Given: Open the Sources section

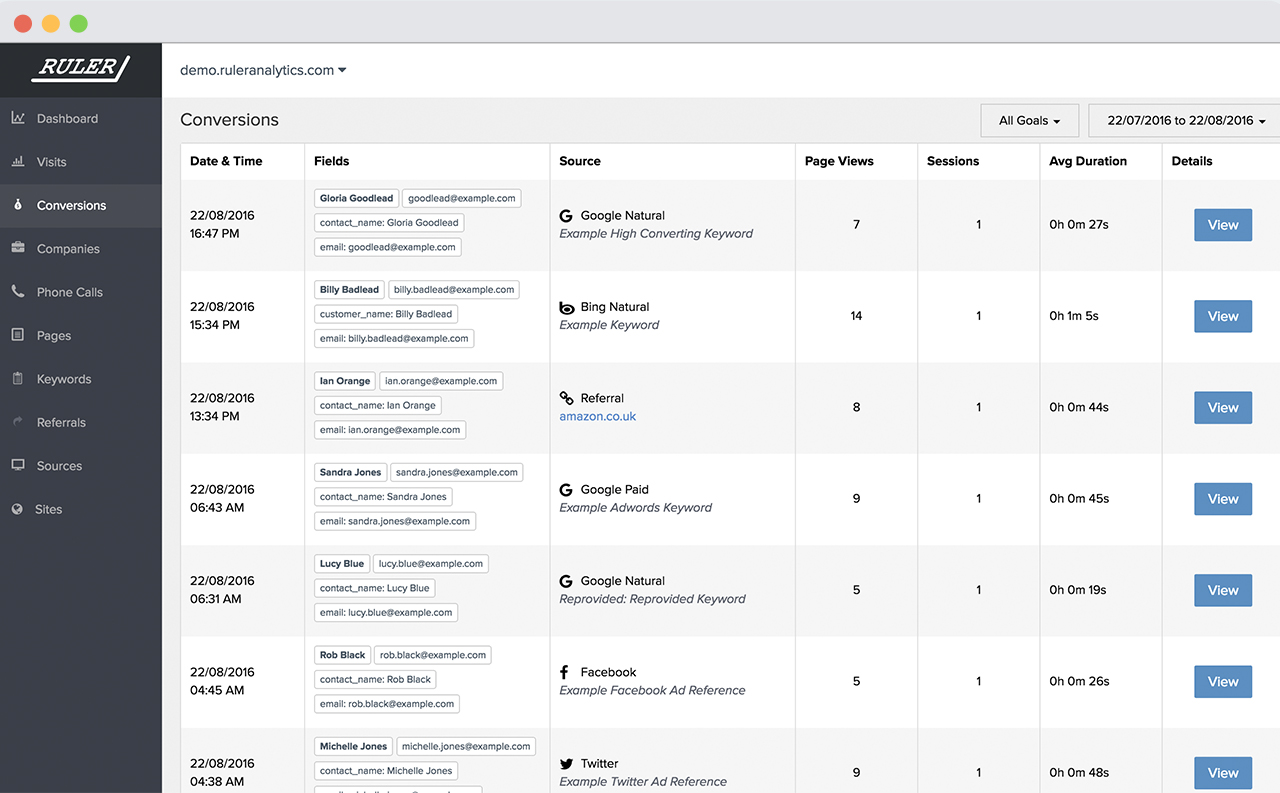Looking at the screenshot, I should pyautogui.click(x=81, y=466).
